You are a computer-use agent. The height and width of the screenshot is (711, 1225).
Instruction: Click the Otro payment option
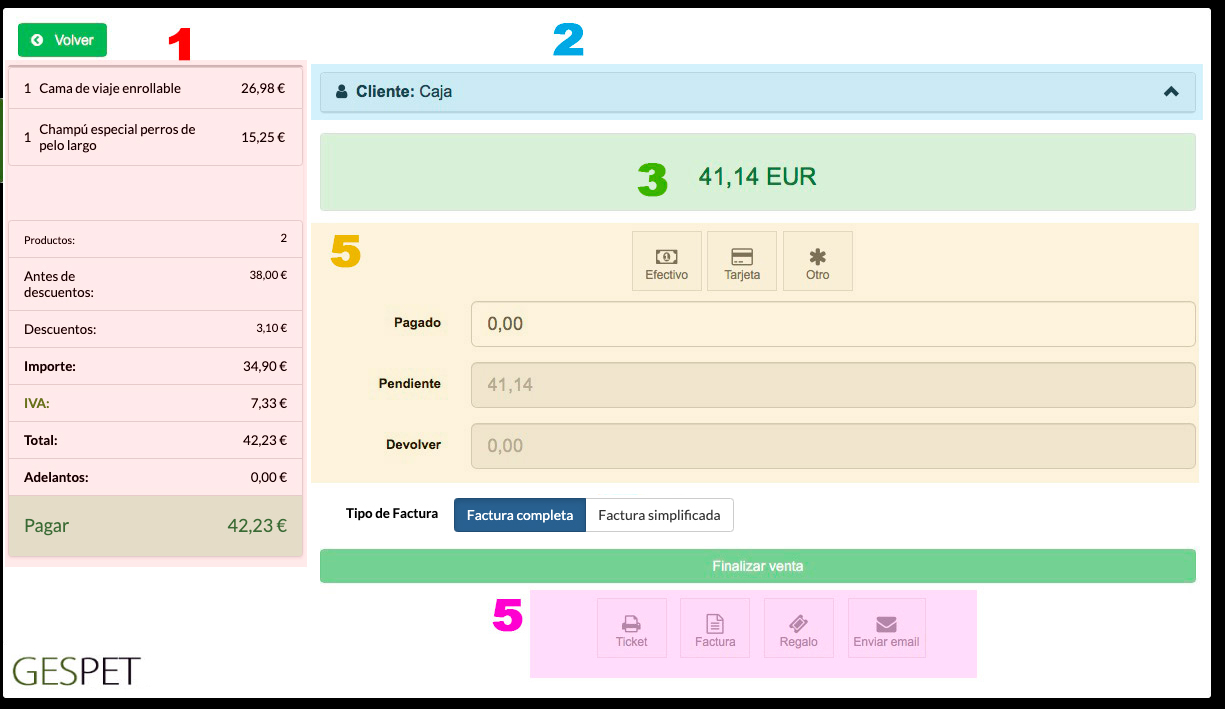coord(817,260)
